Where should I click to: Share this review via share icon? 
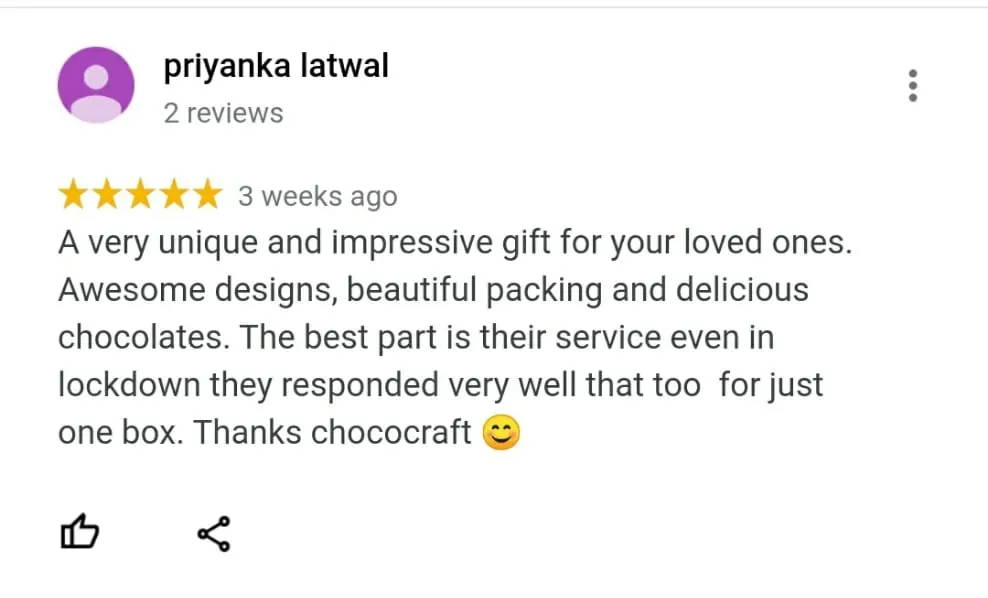coord(214,534)
